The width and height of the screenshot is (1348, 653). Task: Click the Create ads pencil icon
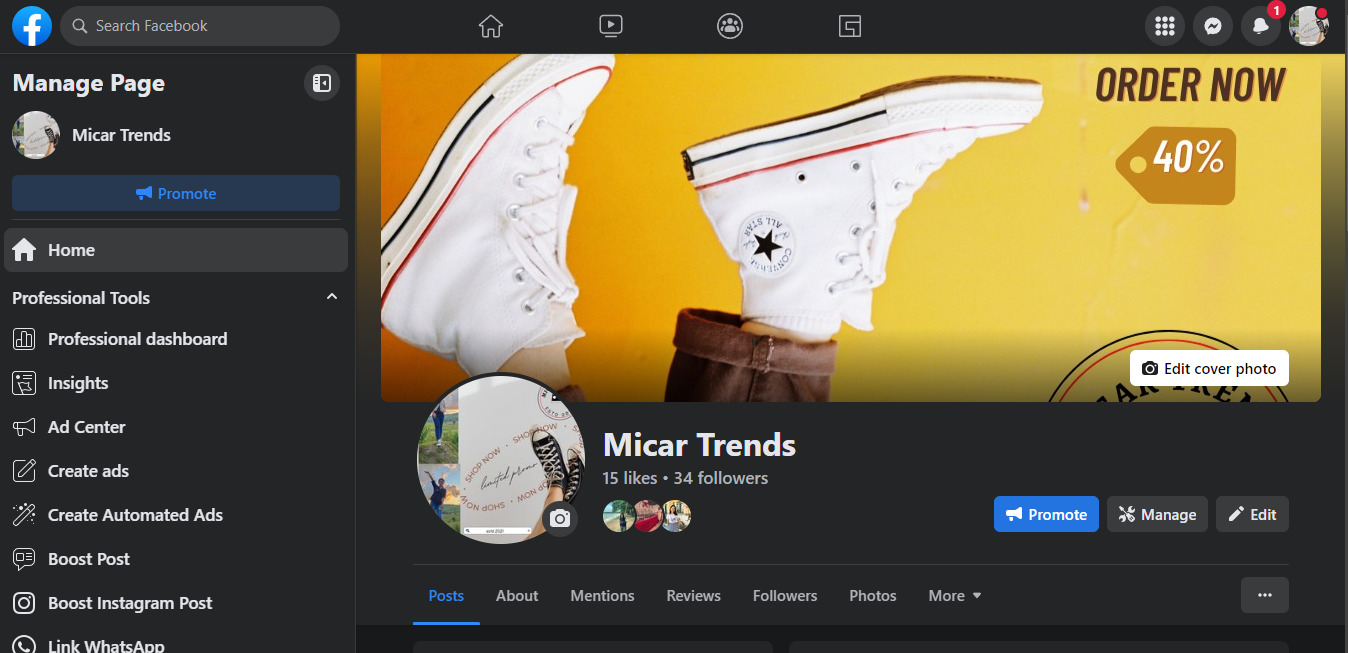pyautogui.click(x=24, y=471)
